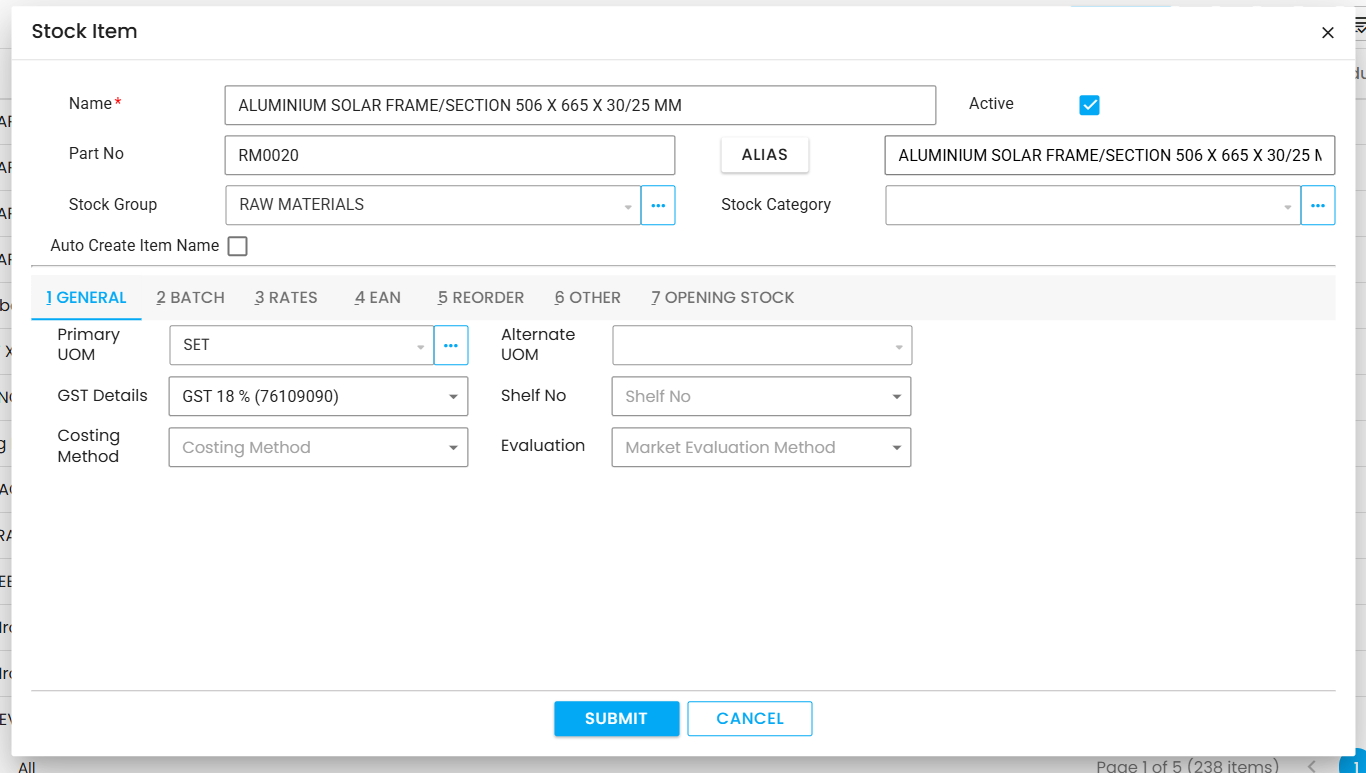
Task: Click into the Name input field
Action: coord(580,105)
